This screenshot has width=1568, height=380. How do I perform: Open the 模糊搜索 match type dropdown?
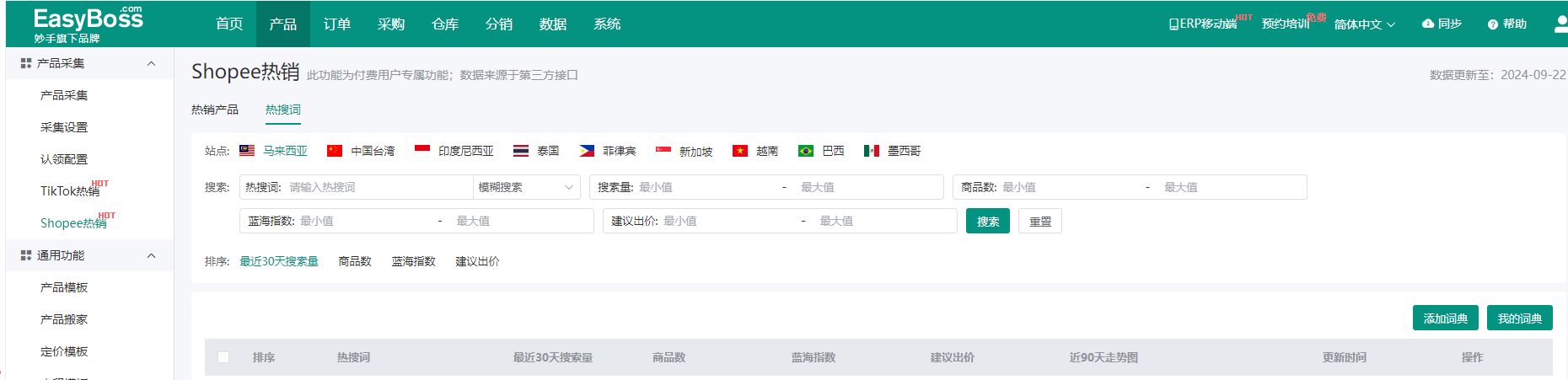(526, 187)
